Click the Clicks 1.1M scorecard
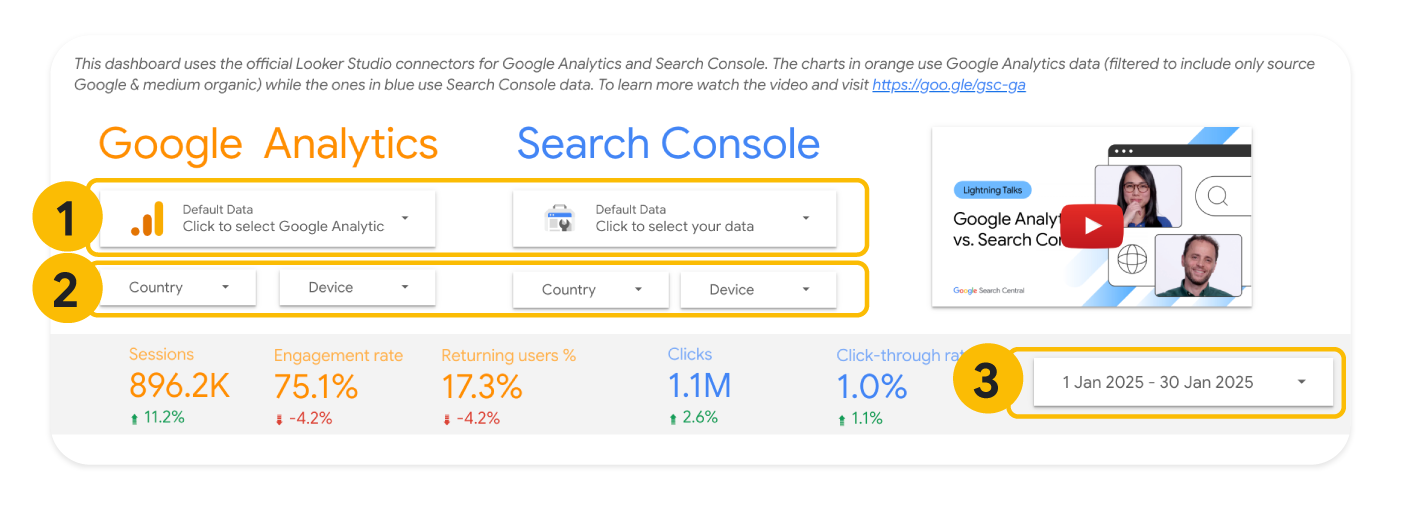Viewport: 1401px width, 510px height. pos(699,386)
